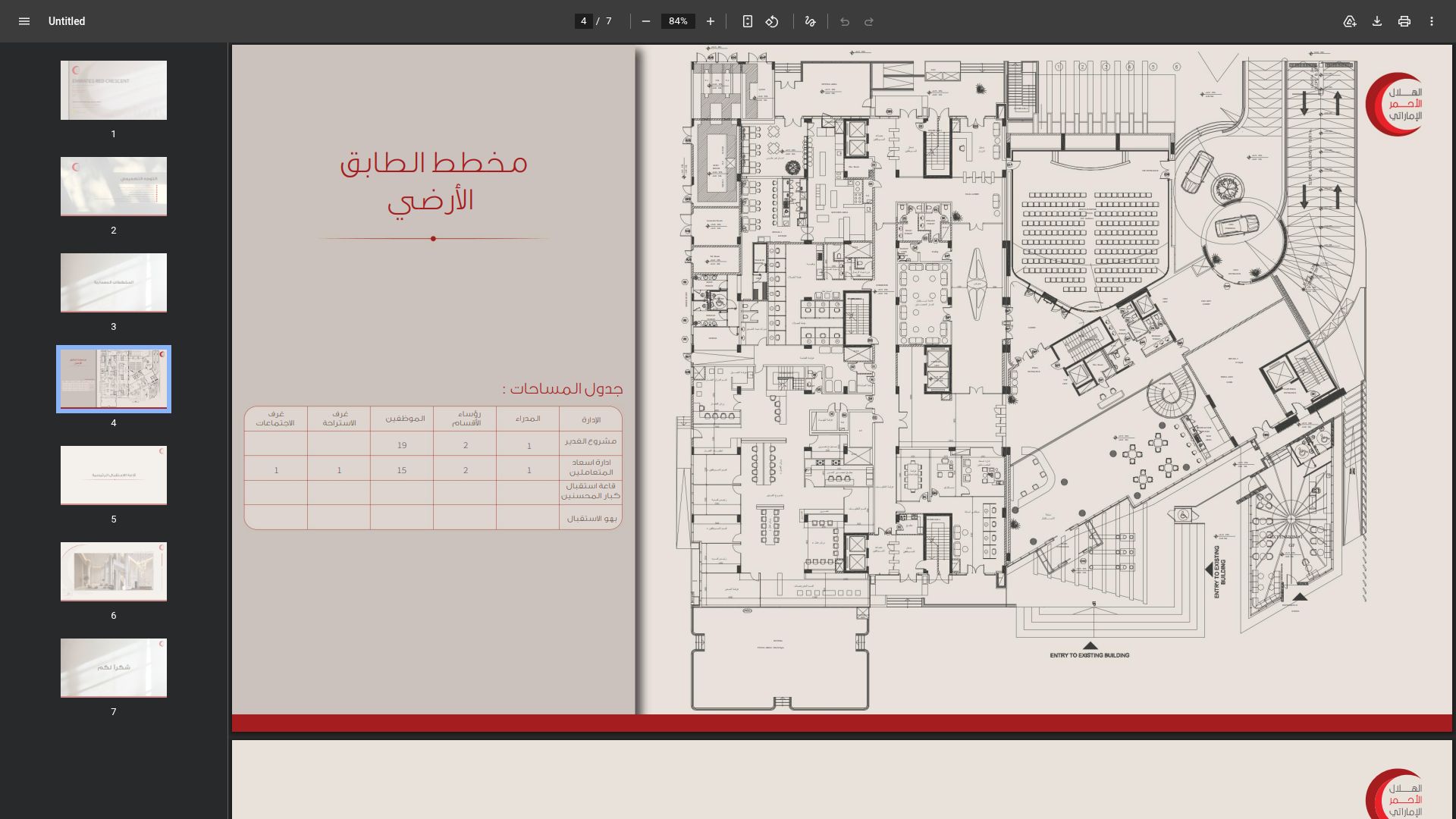Screen dimensions: 1456x819
Task: Click the 84% zoom level field
Action: [x=678, y=21]
